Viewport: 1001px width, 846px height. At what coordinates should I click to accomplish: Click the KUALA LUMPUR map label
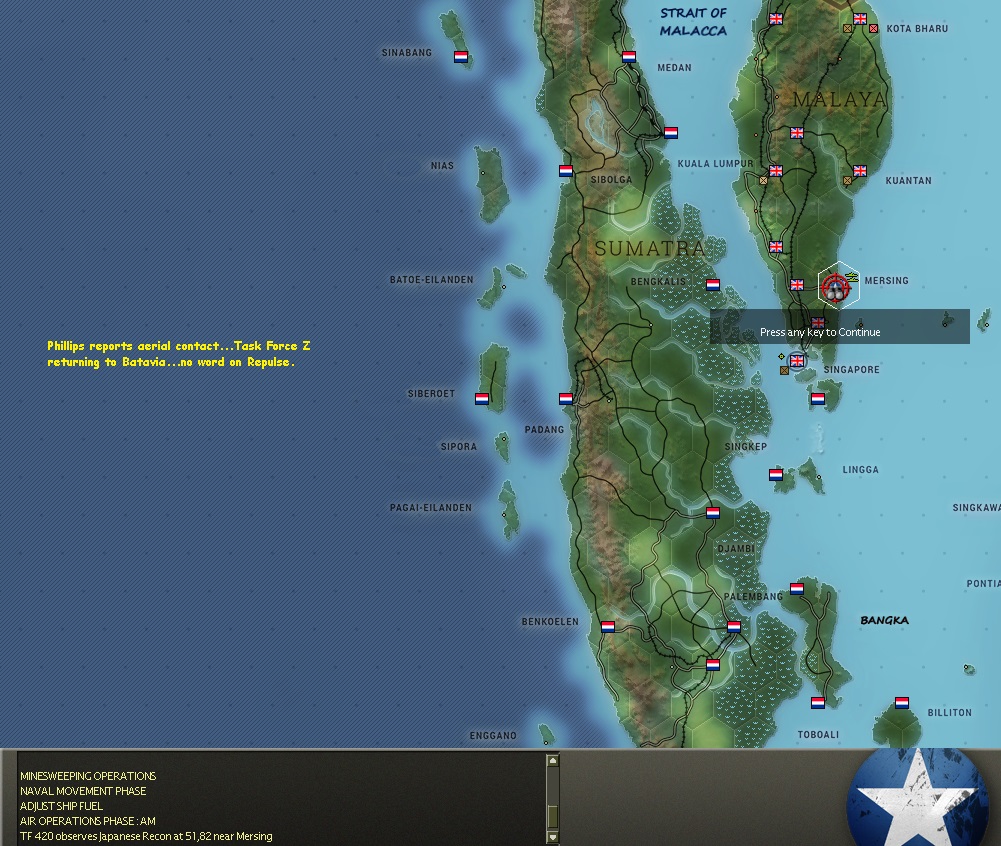(716, 164)
